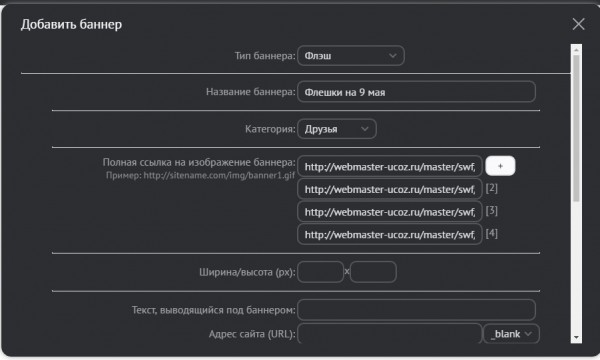The width and height of the screenshot is (600, 360).
Task: Click the banner URL field marked [3]
Action: (390, 212)
